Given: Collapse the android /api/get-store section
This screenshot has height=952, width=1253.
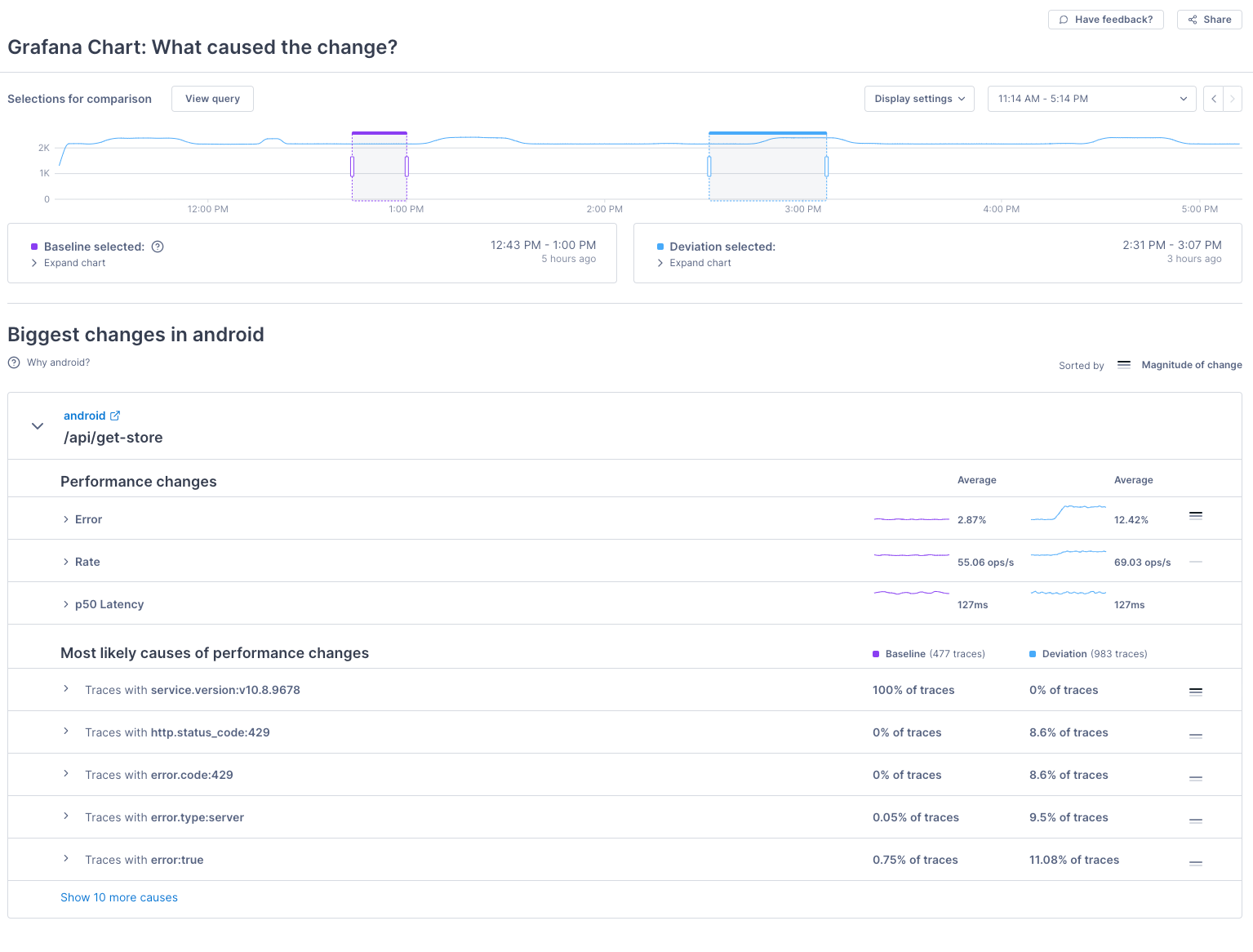Looking at the screenshot, I should click(38, 426).
